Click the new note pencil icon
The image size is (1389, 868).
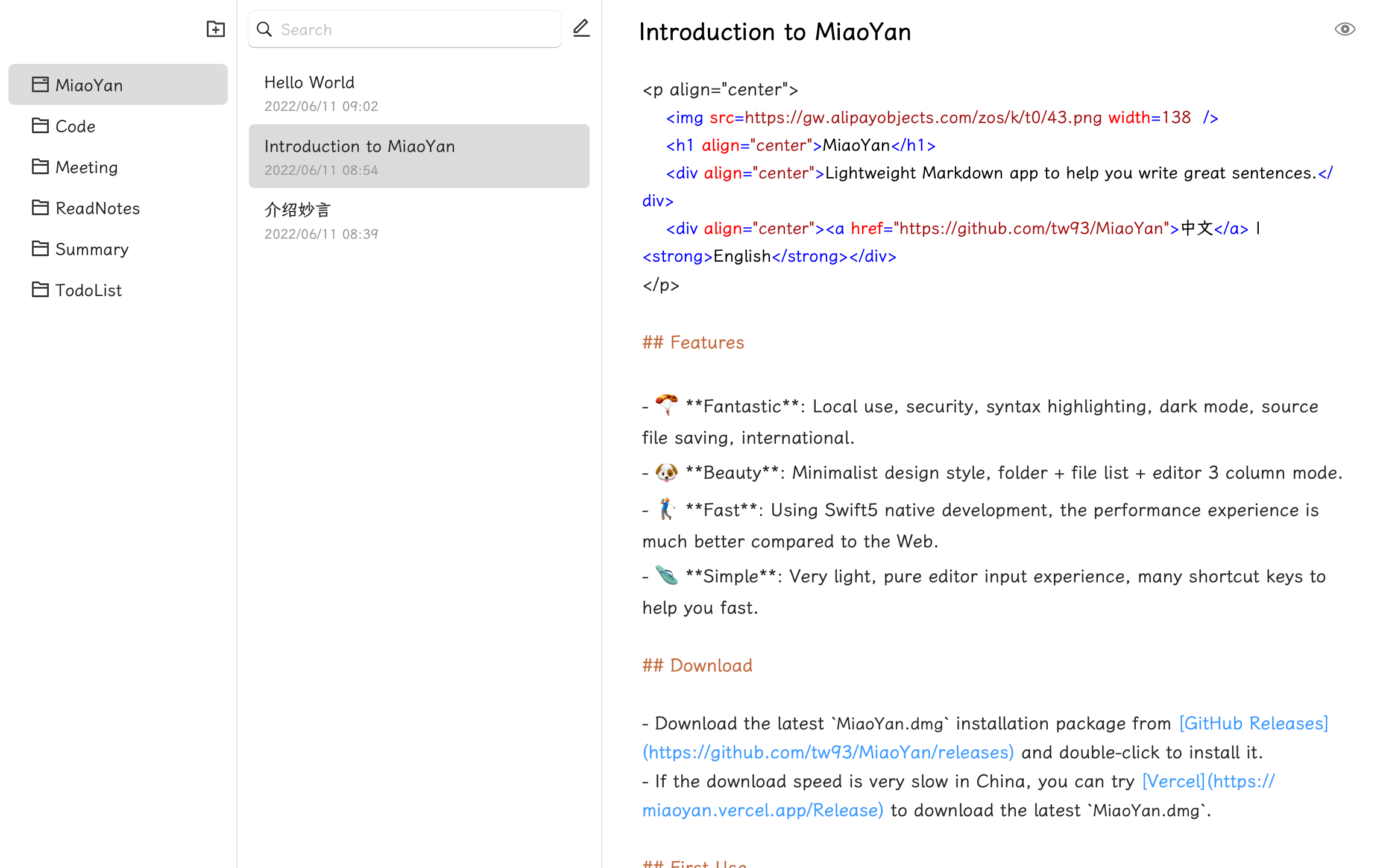(x=581, y=28)
